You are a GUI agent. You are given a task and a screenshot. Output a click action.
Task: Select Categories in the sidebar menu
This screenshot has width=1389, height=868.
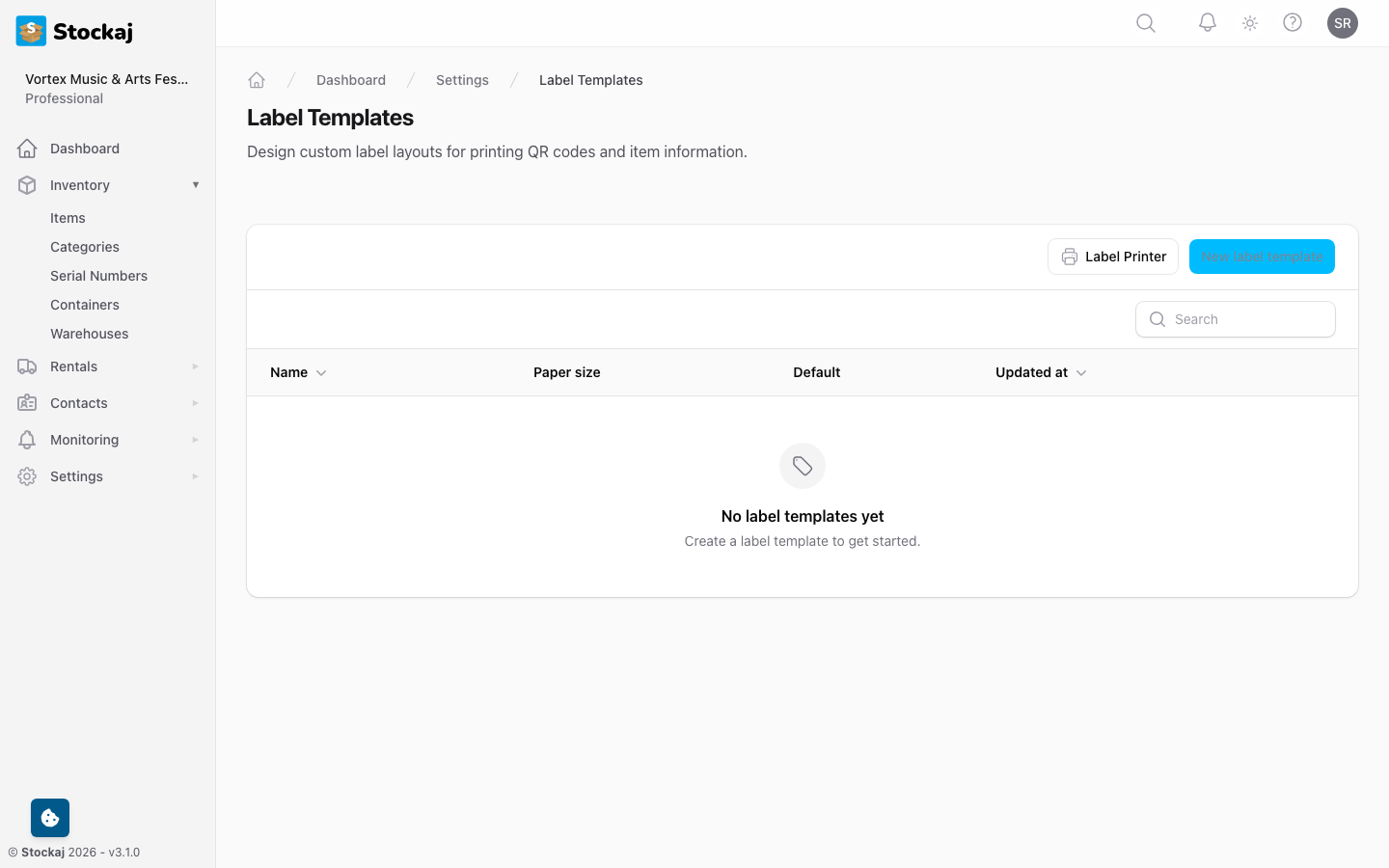click(x=84, y=247)
